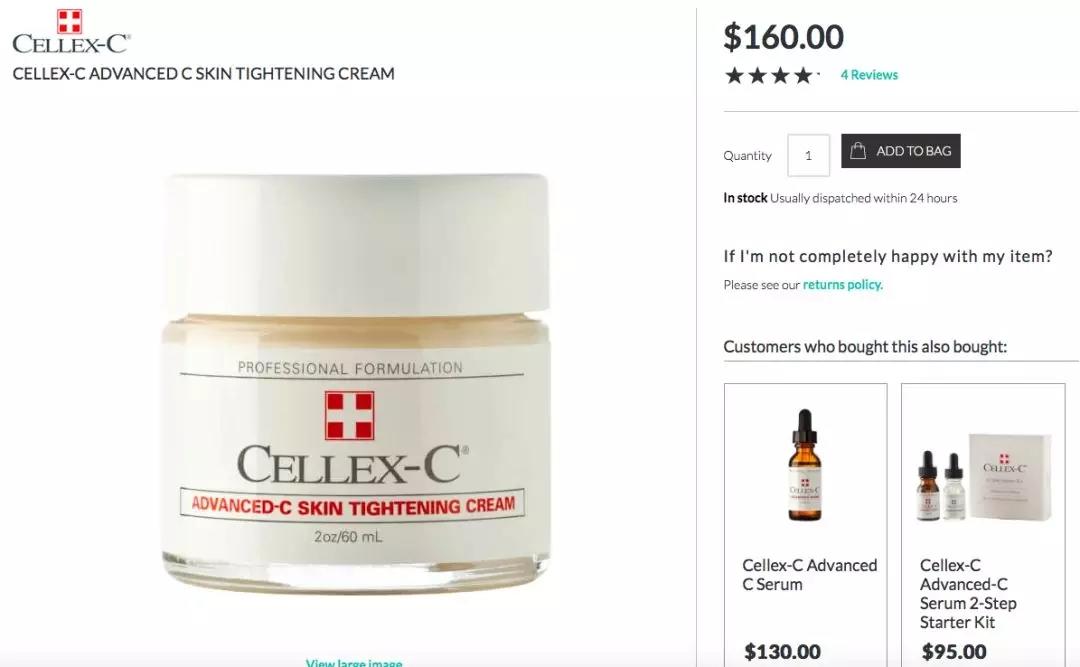
Task: Click the first star in the rating
Action: (734, 75)
